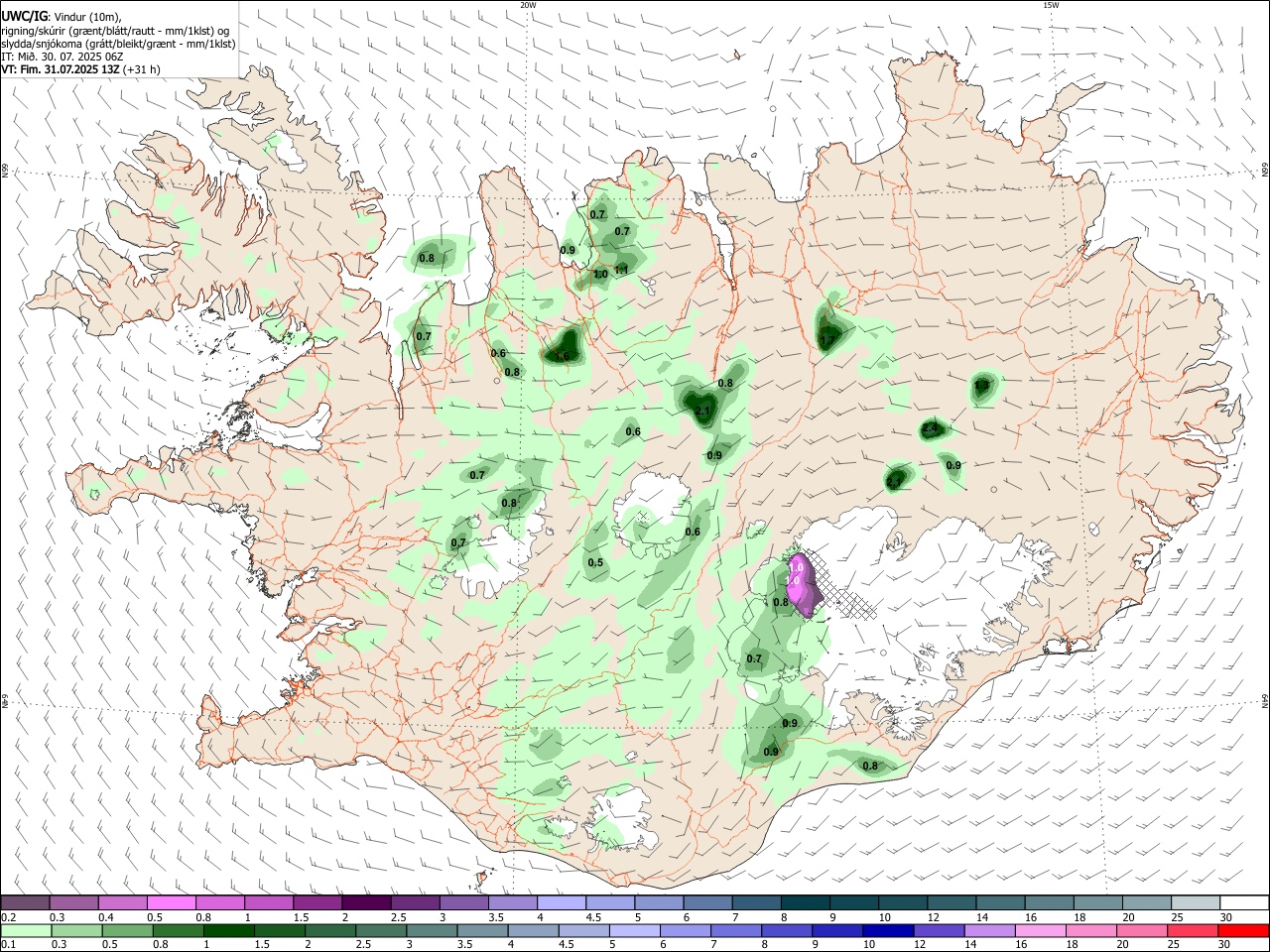The height and width of the screenshot is (952, 1270).
Task: Click the '15W' longitude label
Action: (1051, 5)
